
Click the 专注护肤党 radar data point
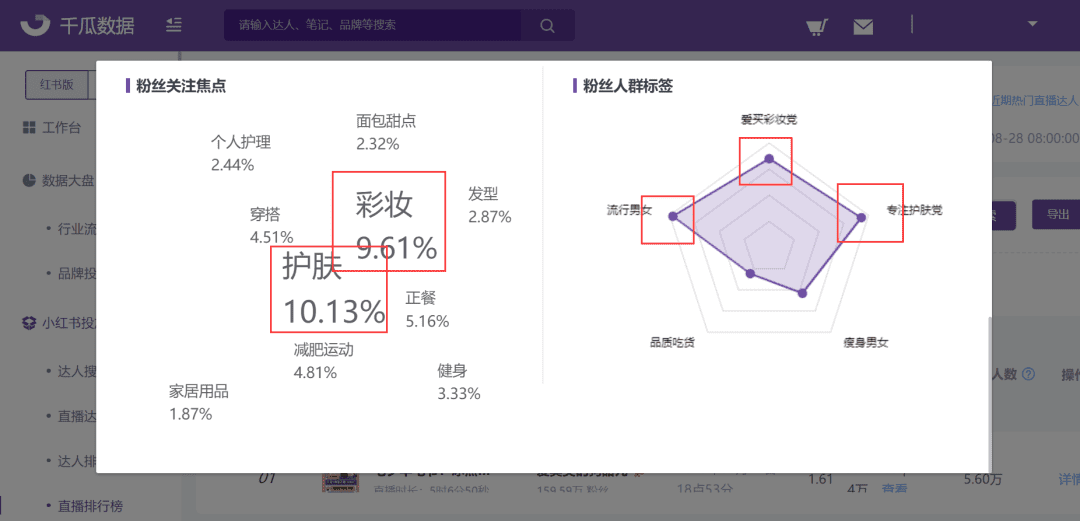click(861, 218)
